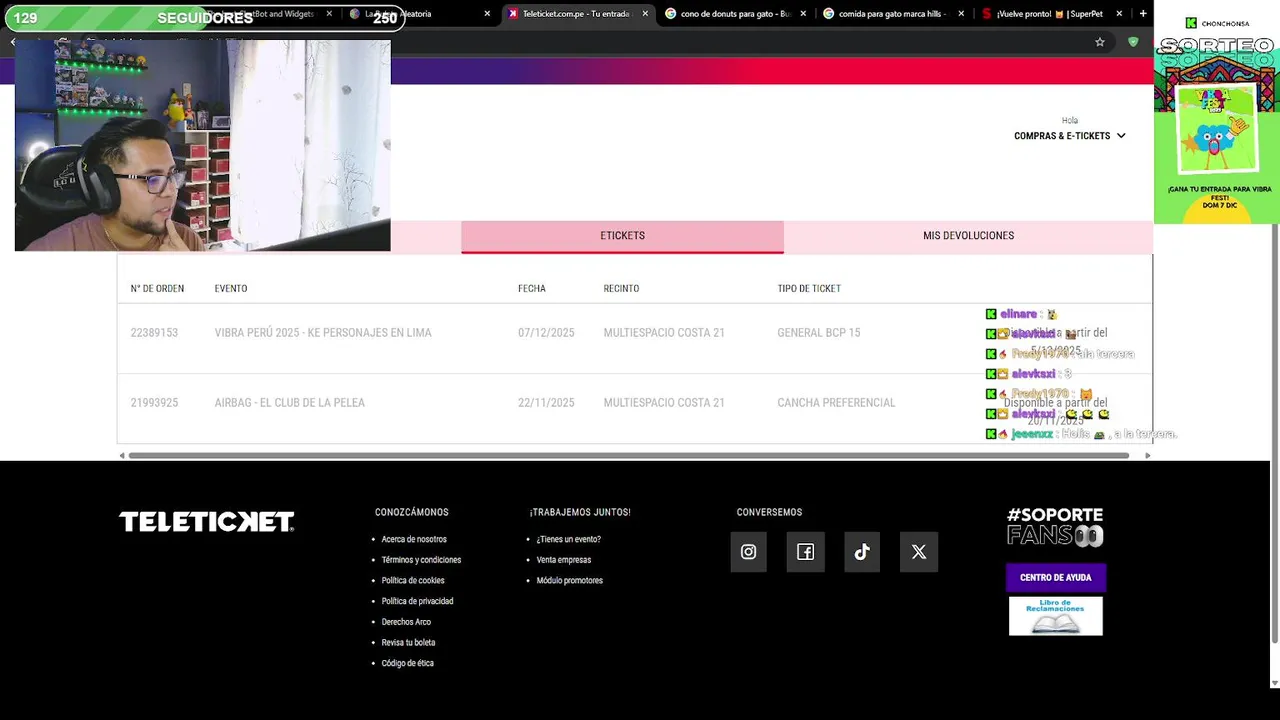1280x720 pixels.
Task: Bookmark this page with the star icon
Action: click(x=1100, y=42)
